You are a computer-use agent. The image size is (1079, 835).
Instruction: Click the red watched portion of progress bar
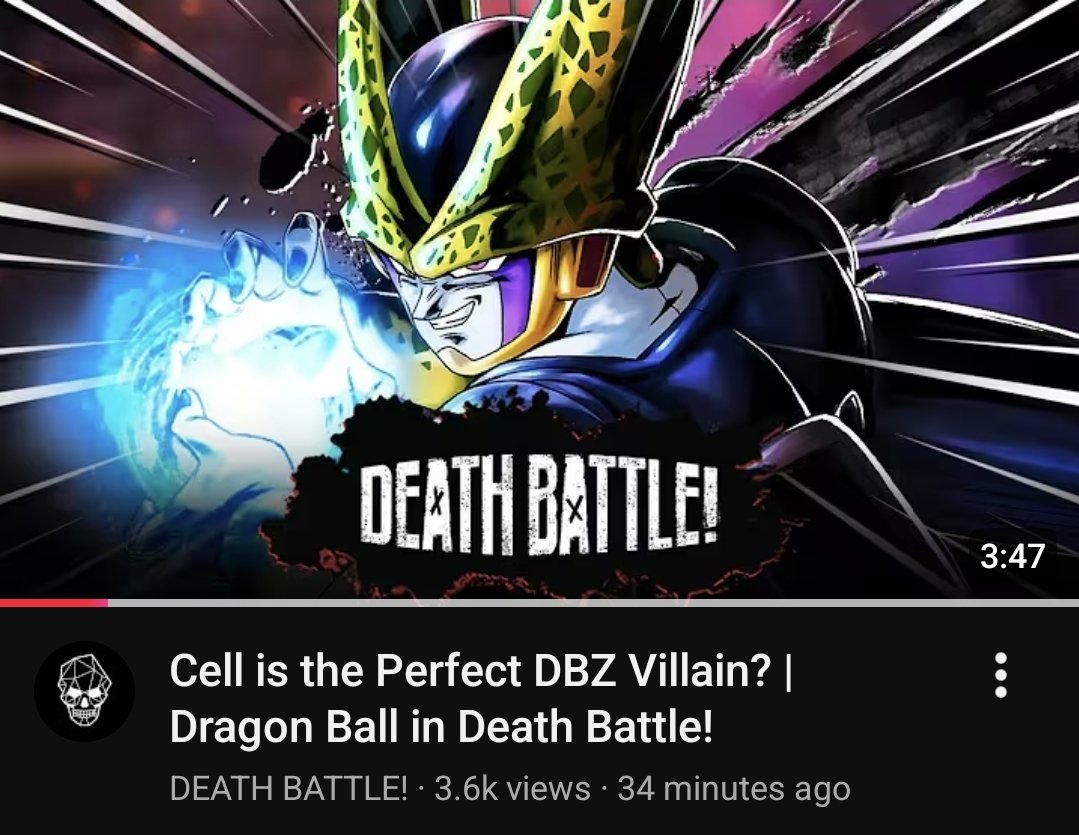tap(54, 602)
